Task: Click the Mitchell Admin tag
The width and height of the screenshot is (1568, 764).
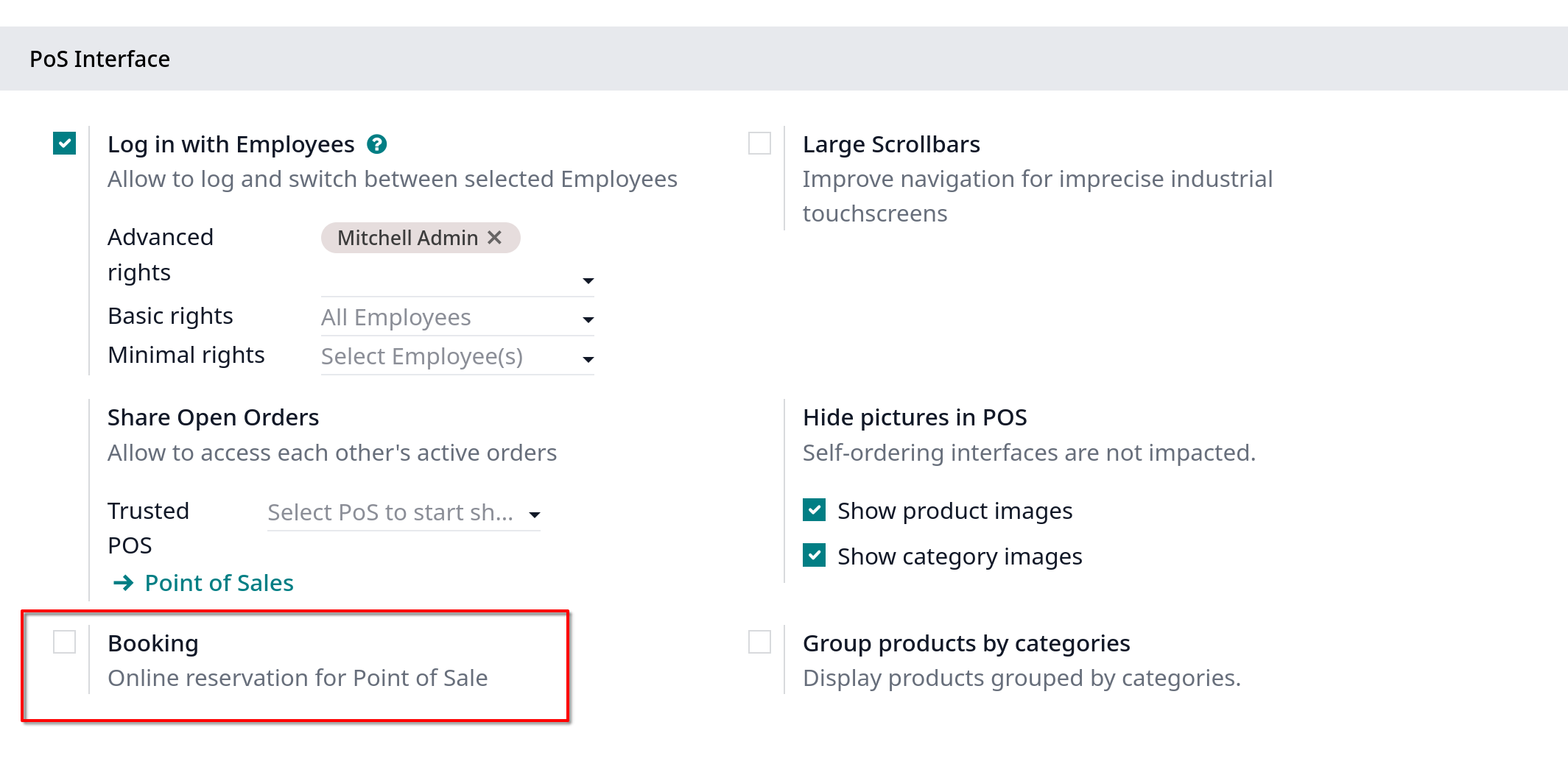Action: click(407, 238)
